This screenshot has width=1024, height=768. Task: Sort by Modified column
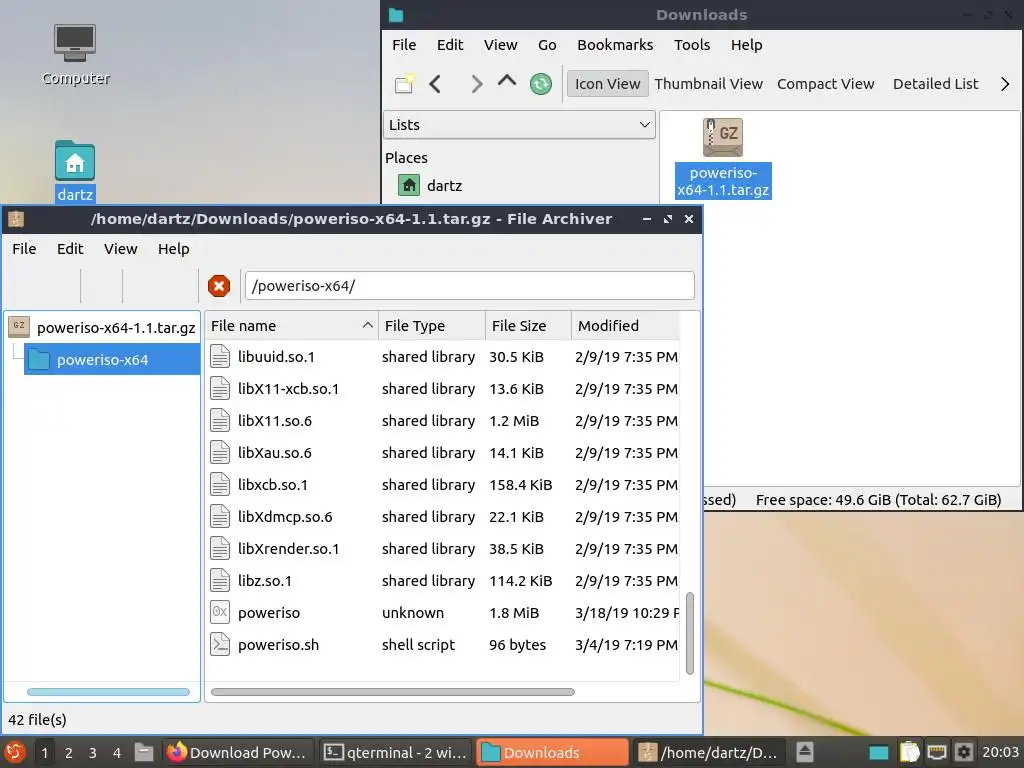point(625,326)
